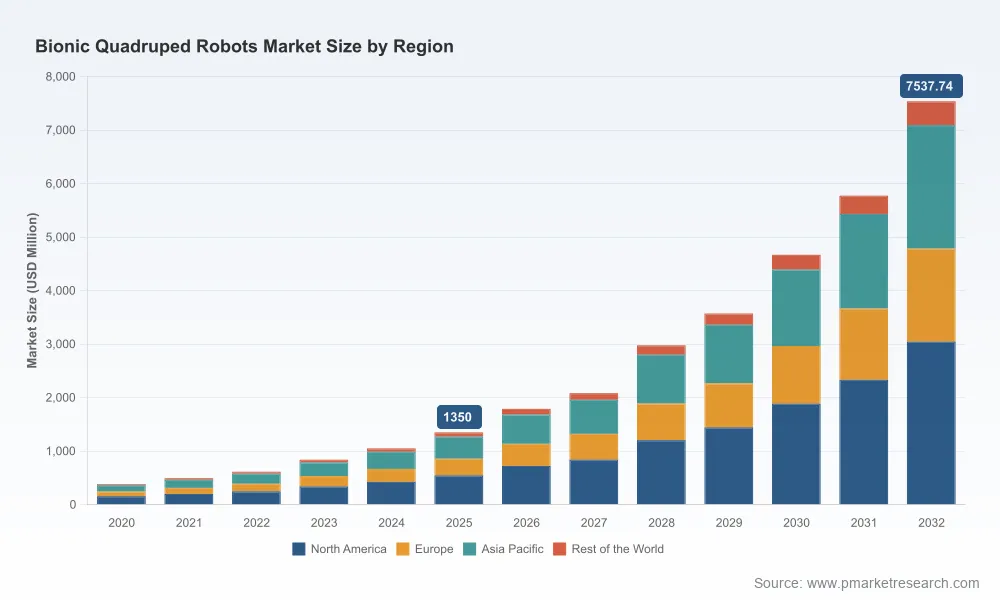Click the Asia Pacific teal legend swatch
This screenshot has width=1000, height=600.
click(469, 549)
